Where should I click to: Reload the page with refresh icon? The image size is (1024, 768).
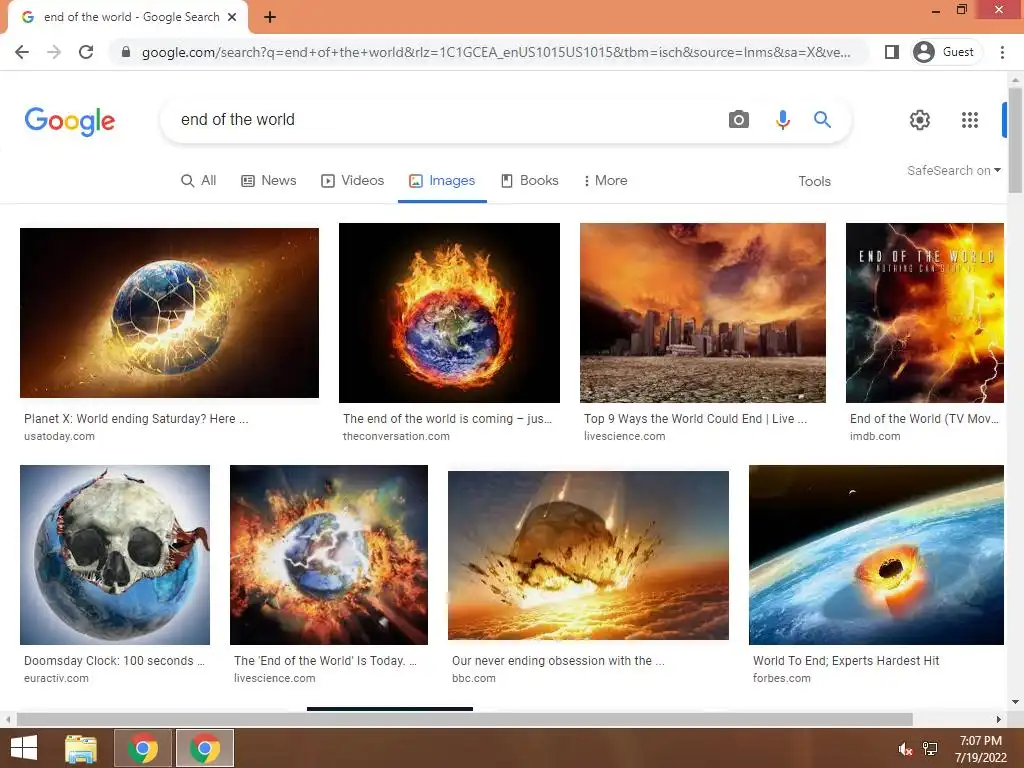coord(86,52)
